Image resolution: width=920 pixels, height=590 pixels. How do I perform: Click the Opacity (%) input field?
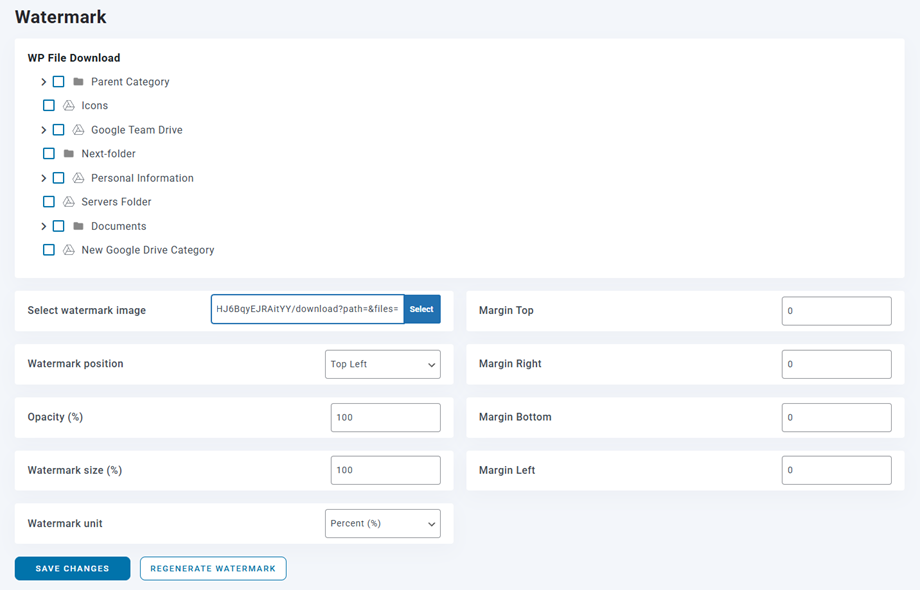click(x=385, y=418)
